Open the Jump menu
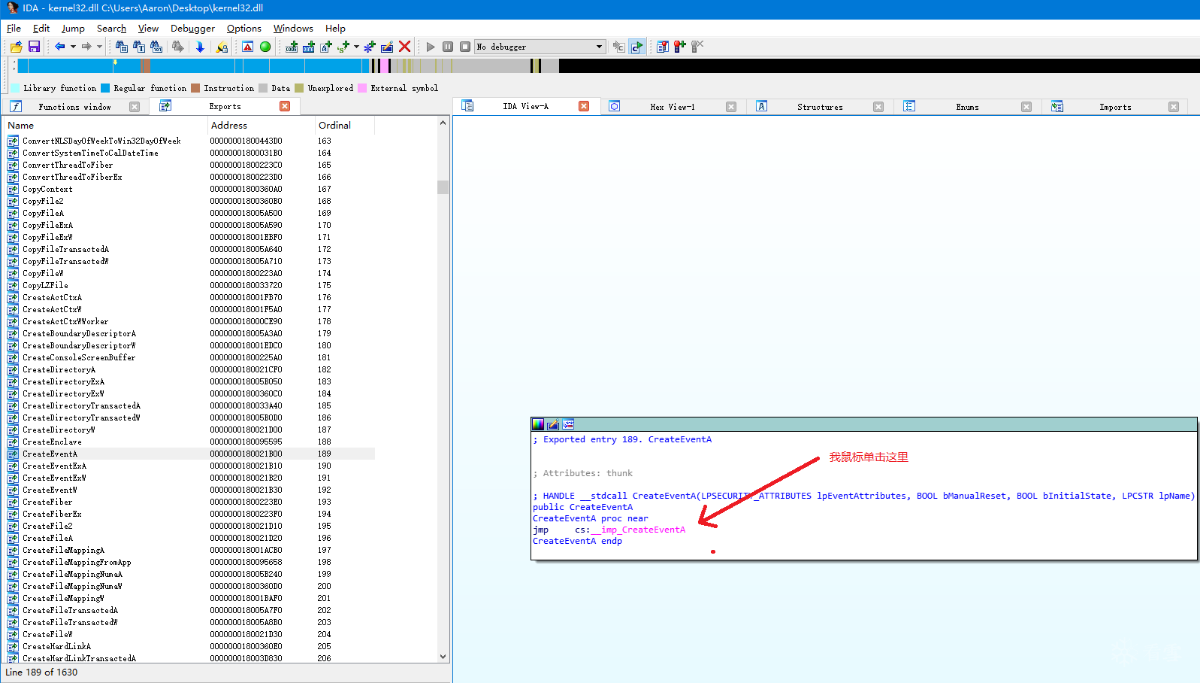 tap(73, 28)
